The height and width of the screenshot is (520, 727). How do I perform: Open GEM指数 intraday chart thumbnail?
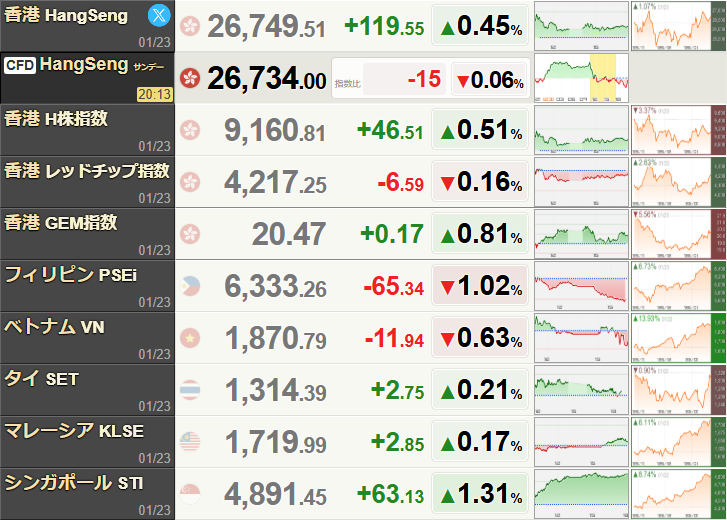click(581, 234)
